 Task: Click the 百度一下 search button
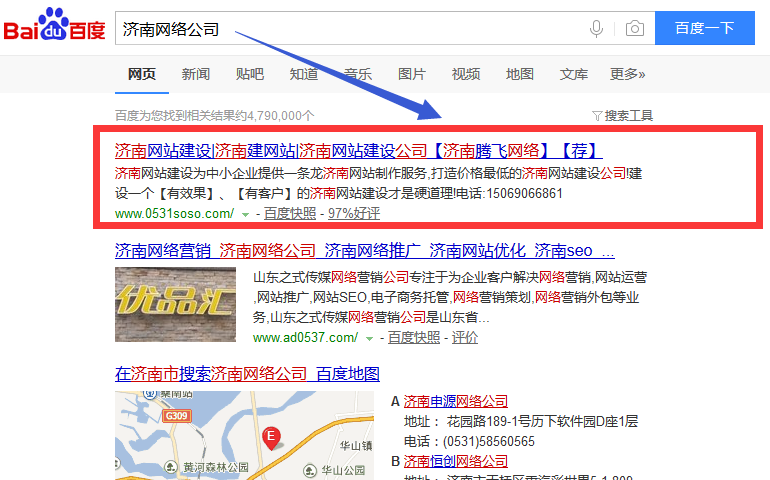[705, 28]
